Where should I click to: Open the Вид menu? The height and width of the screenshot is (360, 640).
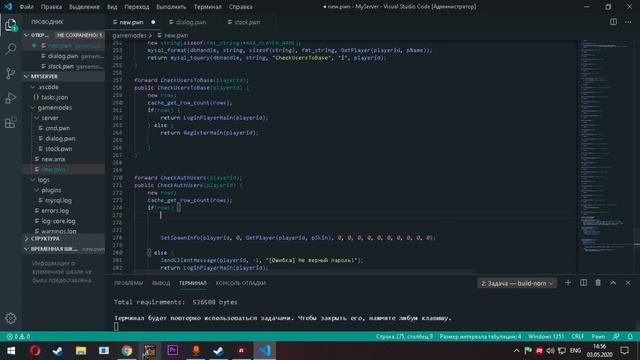(x=112, y=7)
